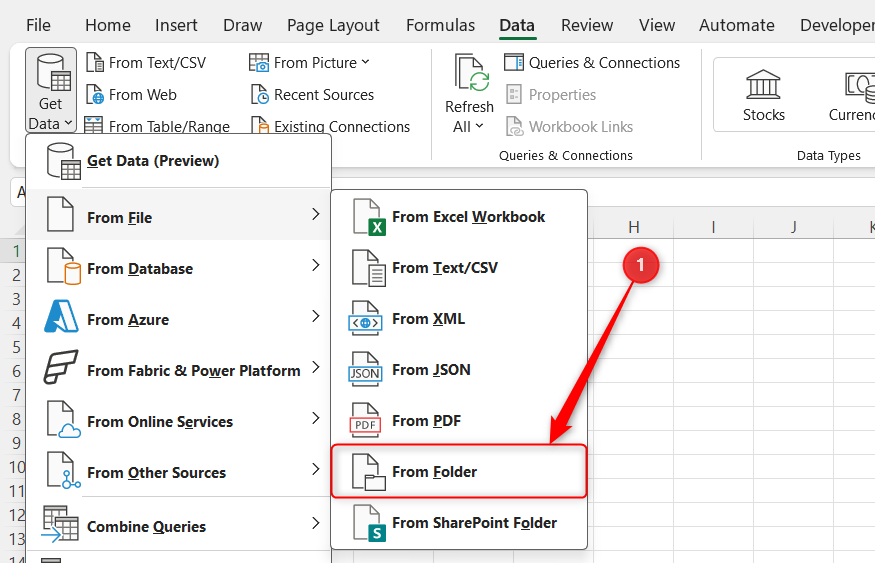Expand the From Other Sources chevron
Viewport: 875px width, 563px height.
tap(315, 469)
